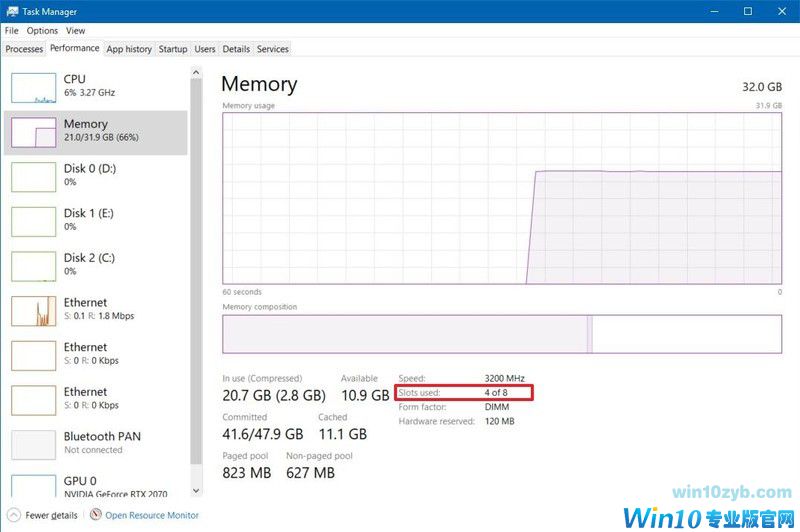800x532 pixels.
Task: Open the View menu
Action: click(x=76, y=31)
